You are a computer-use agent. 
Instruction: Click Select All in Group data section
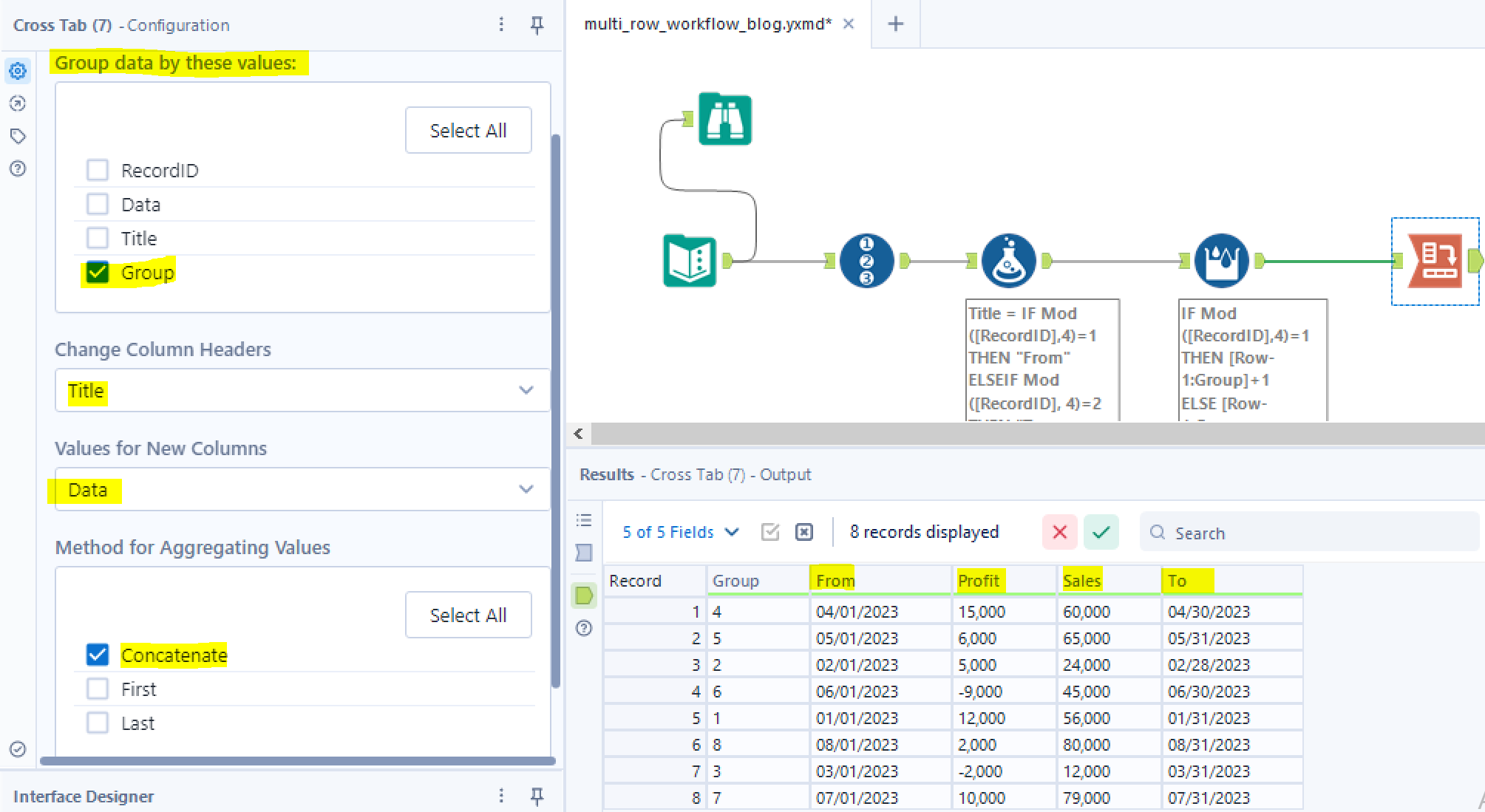tap(468, 131)
